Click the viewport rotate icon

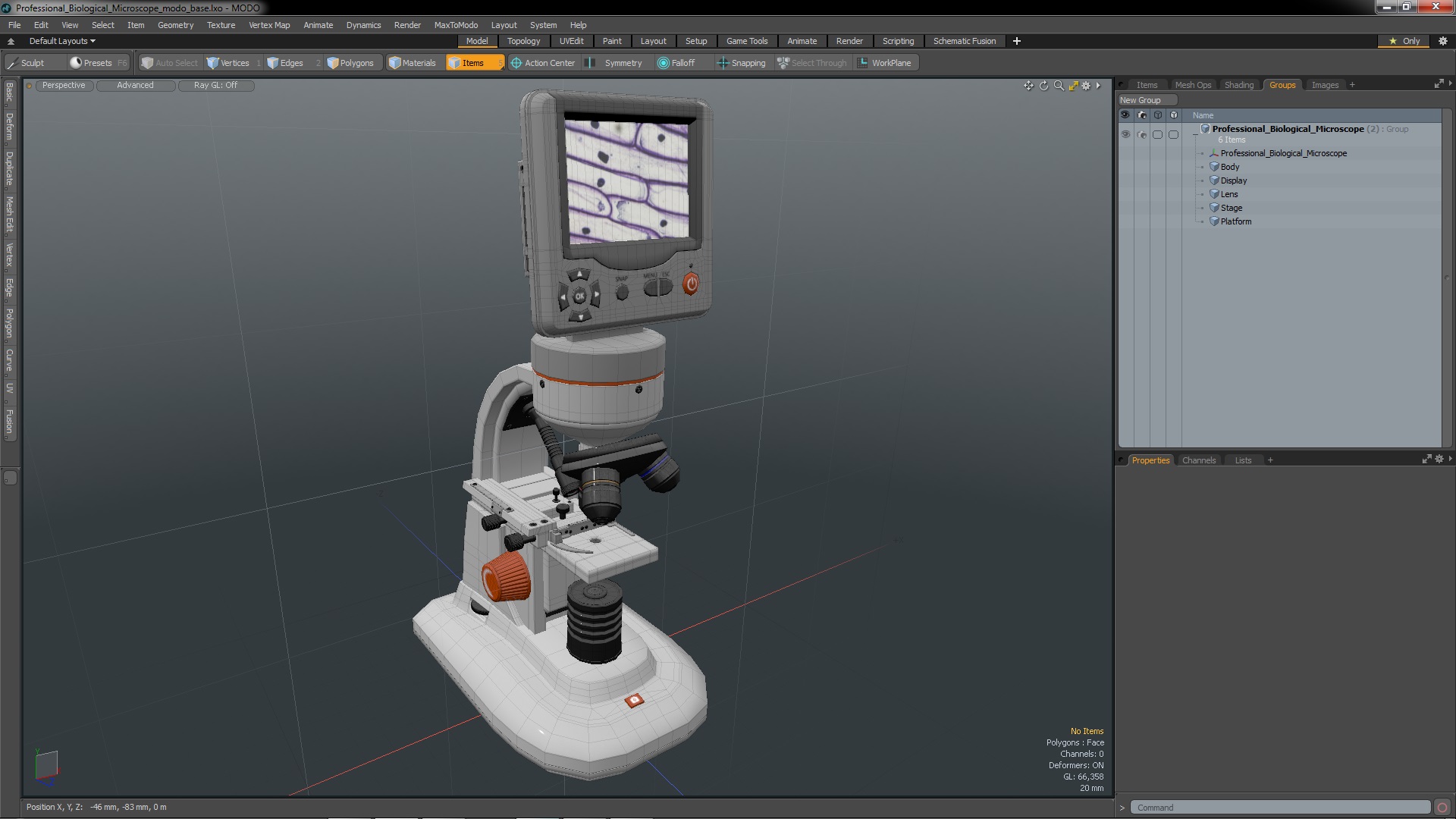pyautogui.click(x=1043, y=86)
